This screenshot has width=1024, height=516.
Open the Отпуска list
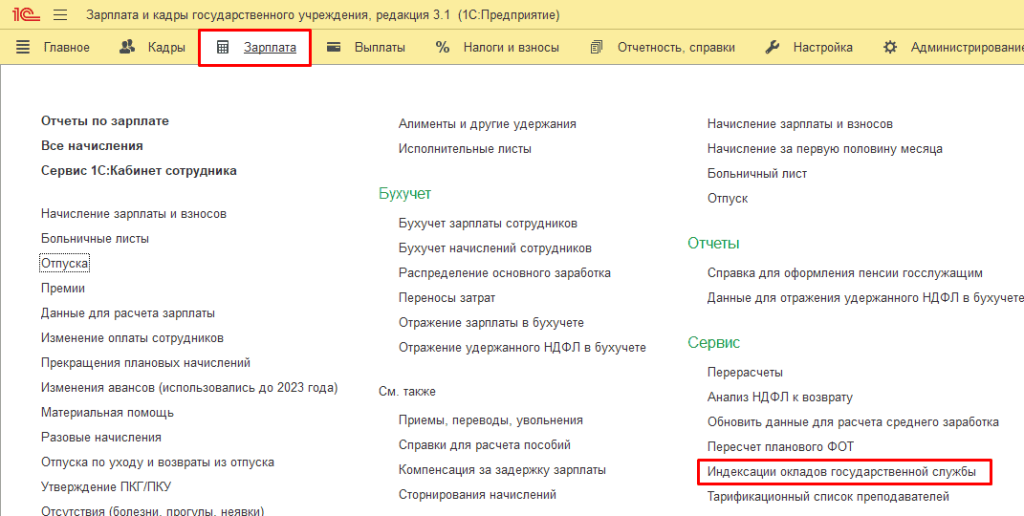click(x=65, y=263)
